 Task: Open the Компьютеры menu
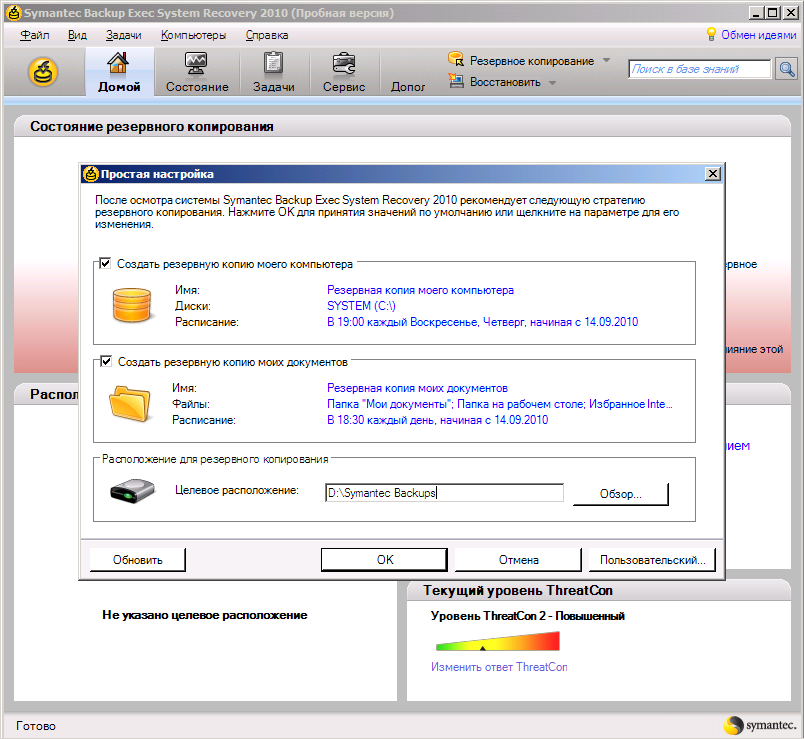(x=193, y=35)
